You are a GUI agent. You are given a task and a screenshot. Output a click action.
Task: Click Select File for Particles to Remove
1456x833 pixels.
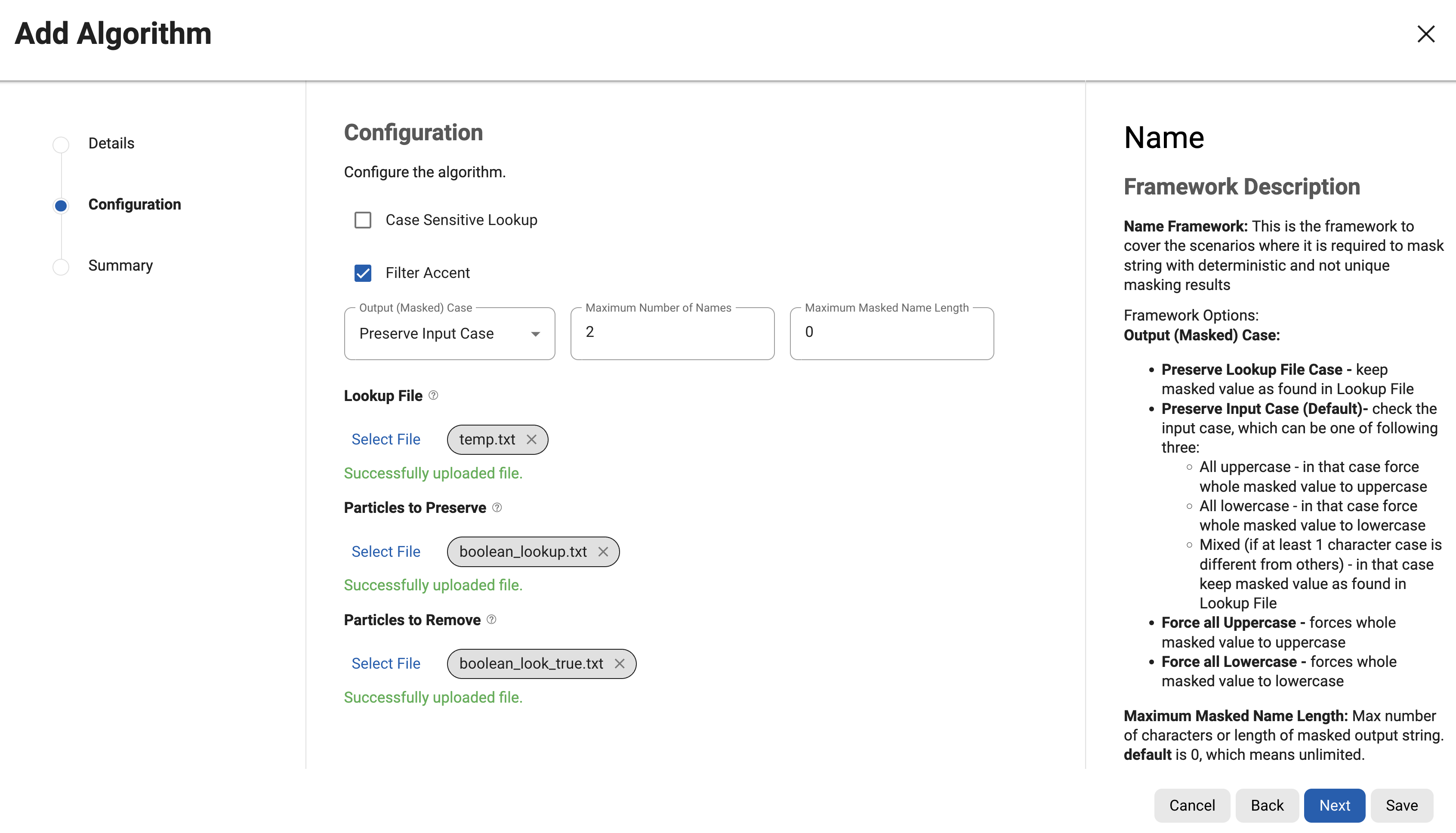point(386,663)
